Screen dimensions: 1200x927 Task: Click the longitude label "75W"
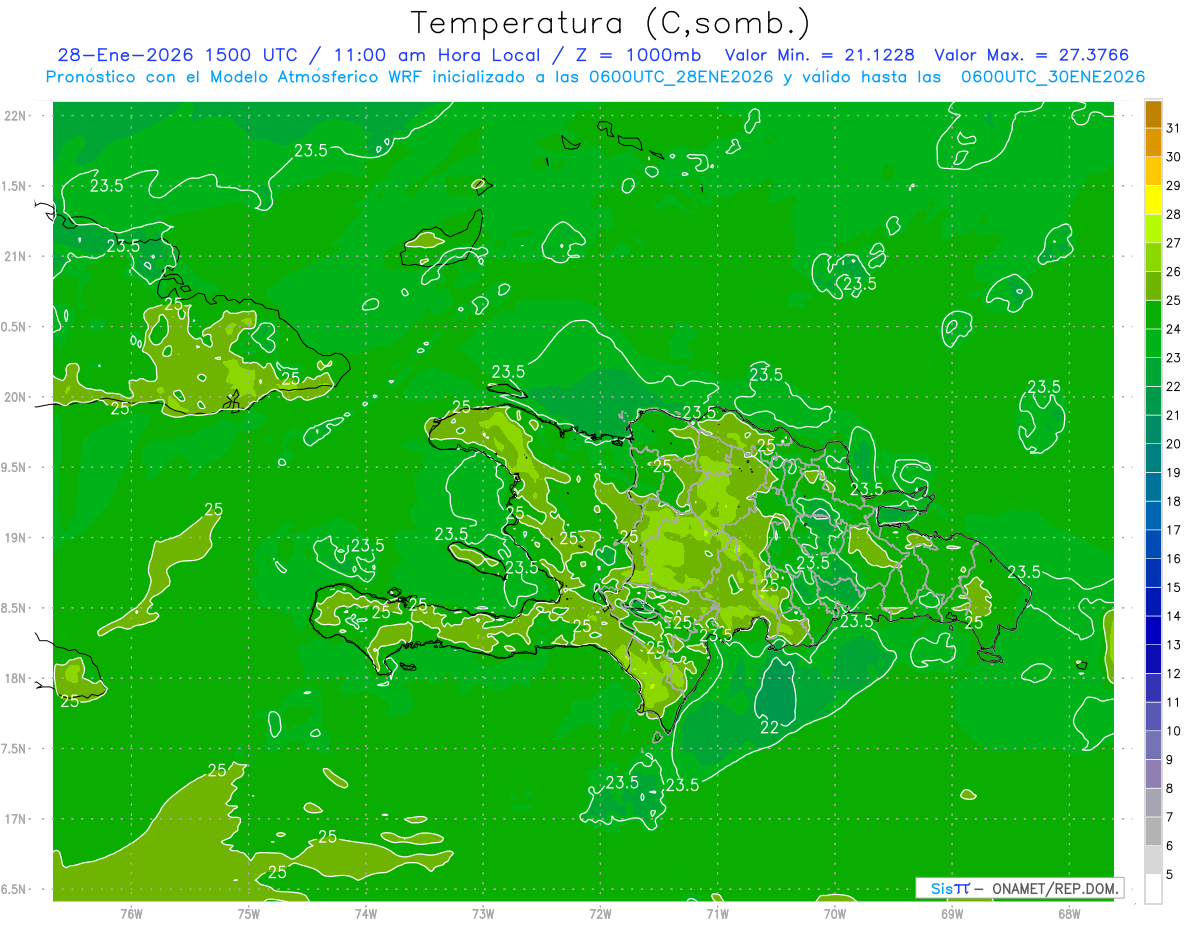[248, 913]
